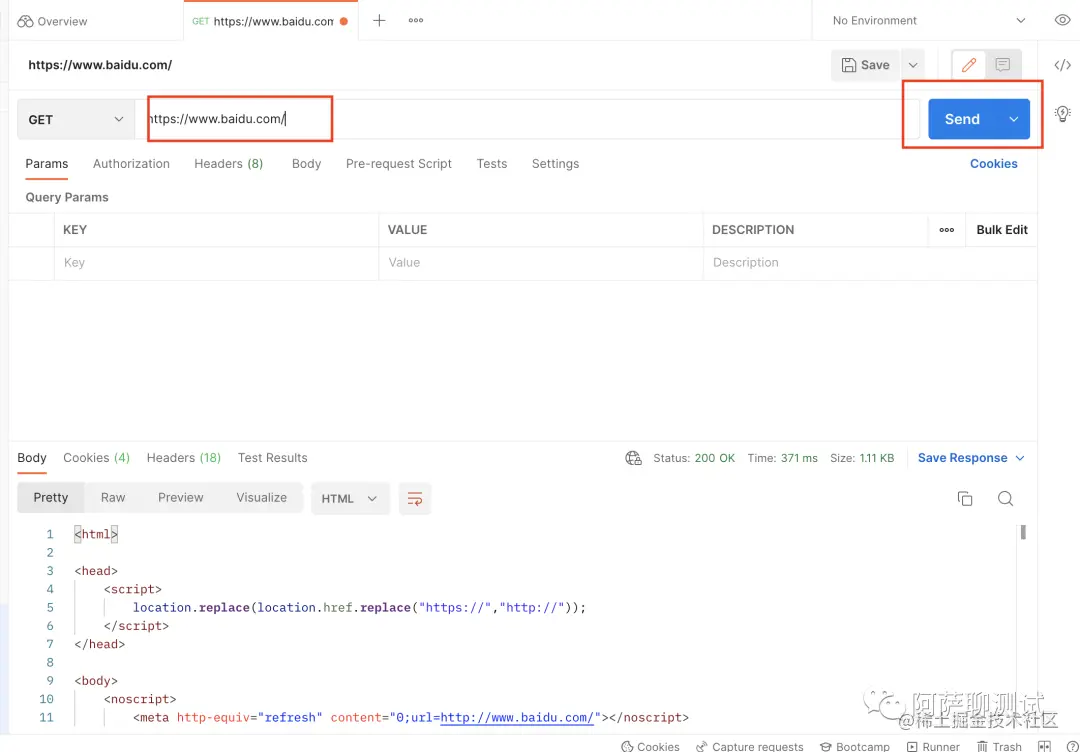Click Bulk Edit for query params

(1001, 230)
